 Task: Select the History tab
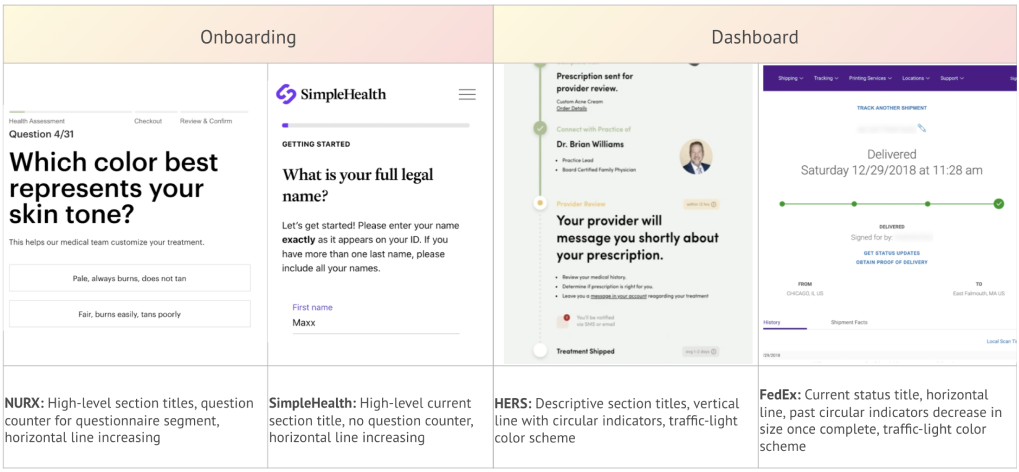coord(772,323)
